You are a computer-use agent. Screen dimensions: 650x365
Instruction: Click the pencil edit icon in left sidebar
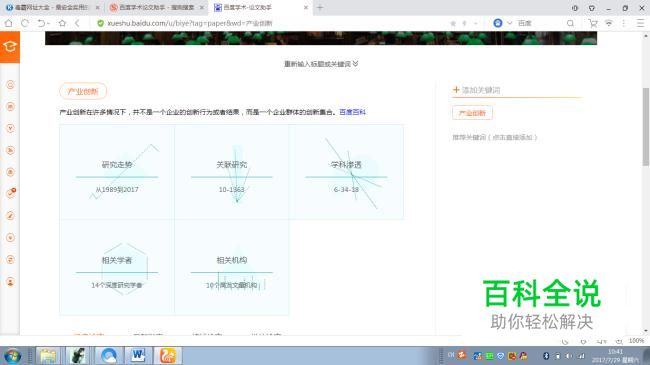(x=10, y=216)
